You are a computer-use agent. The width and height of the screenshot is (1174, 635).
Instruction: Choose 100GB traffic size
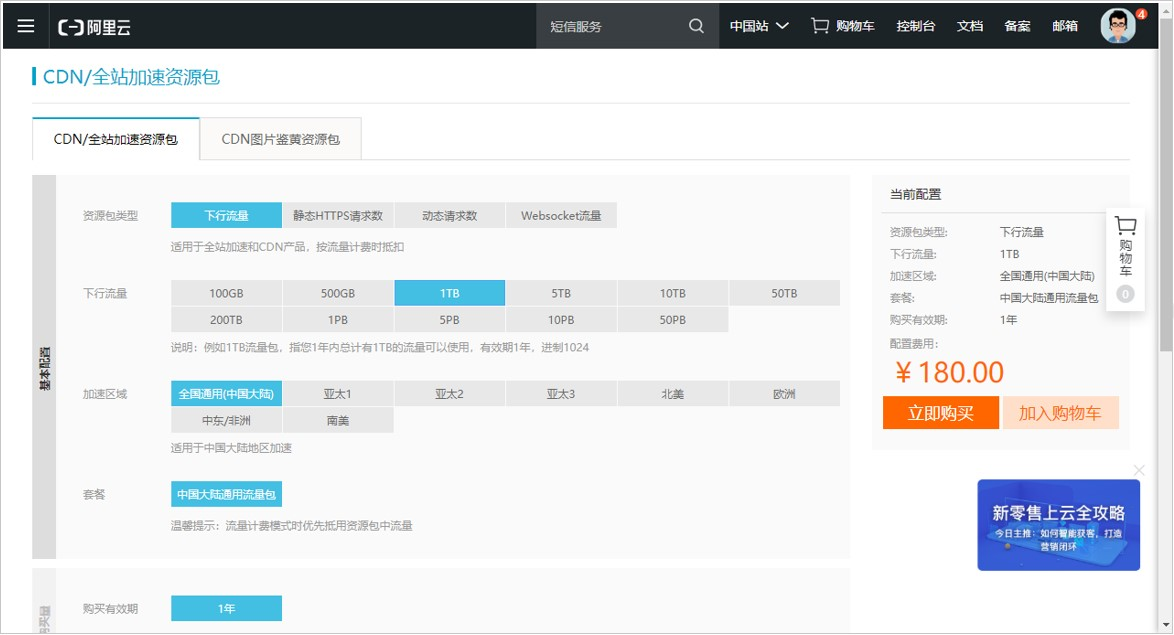pos(226,294)
